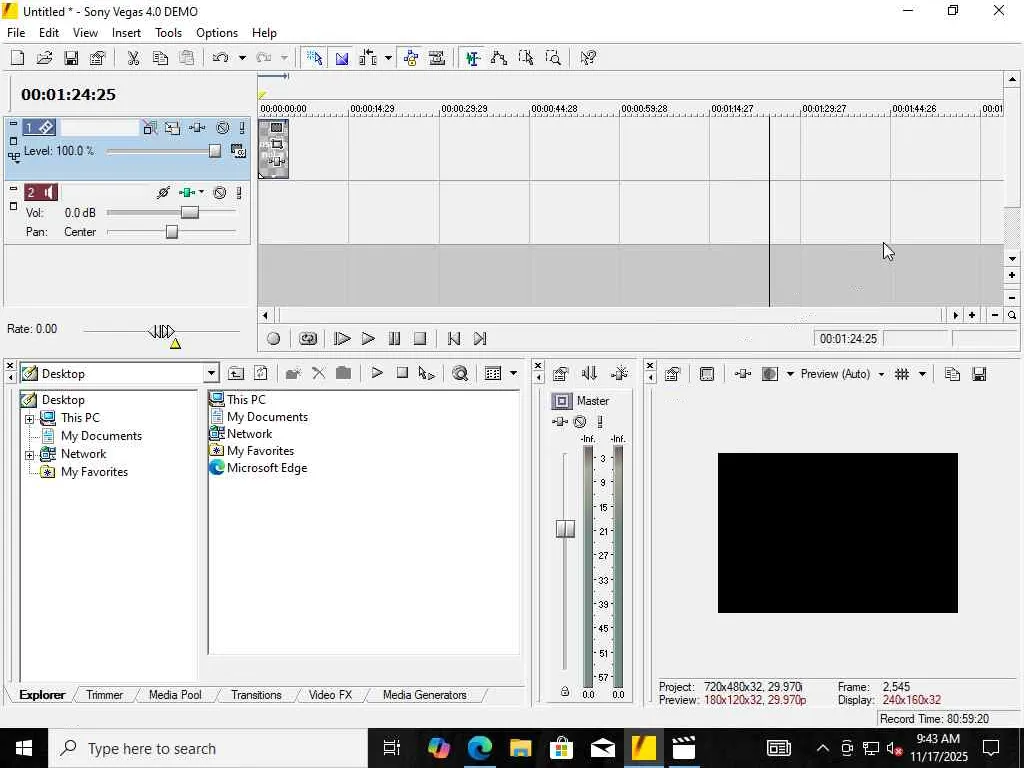Open project properties from the main toolbar
Viewport: 1024px width, 768px height.
[98, 58]
